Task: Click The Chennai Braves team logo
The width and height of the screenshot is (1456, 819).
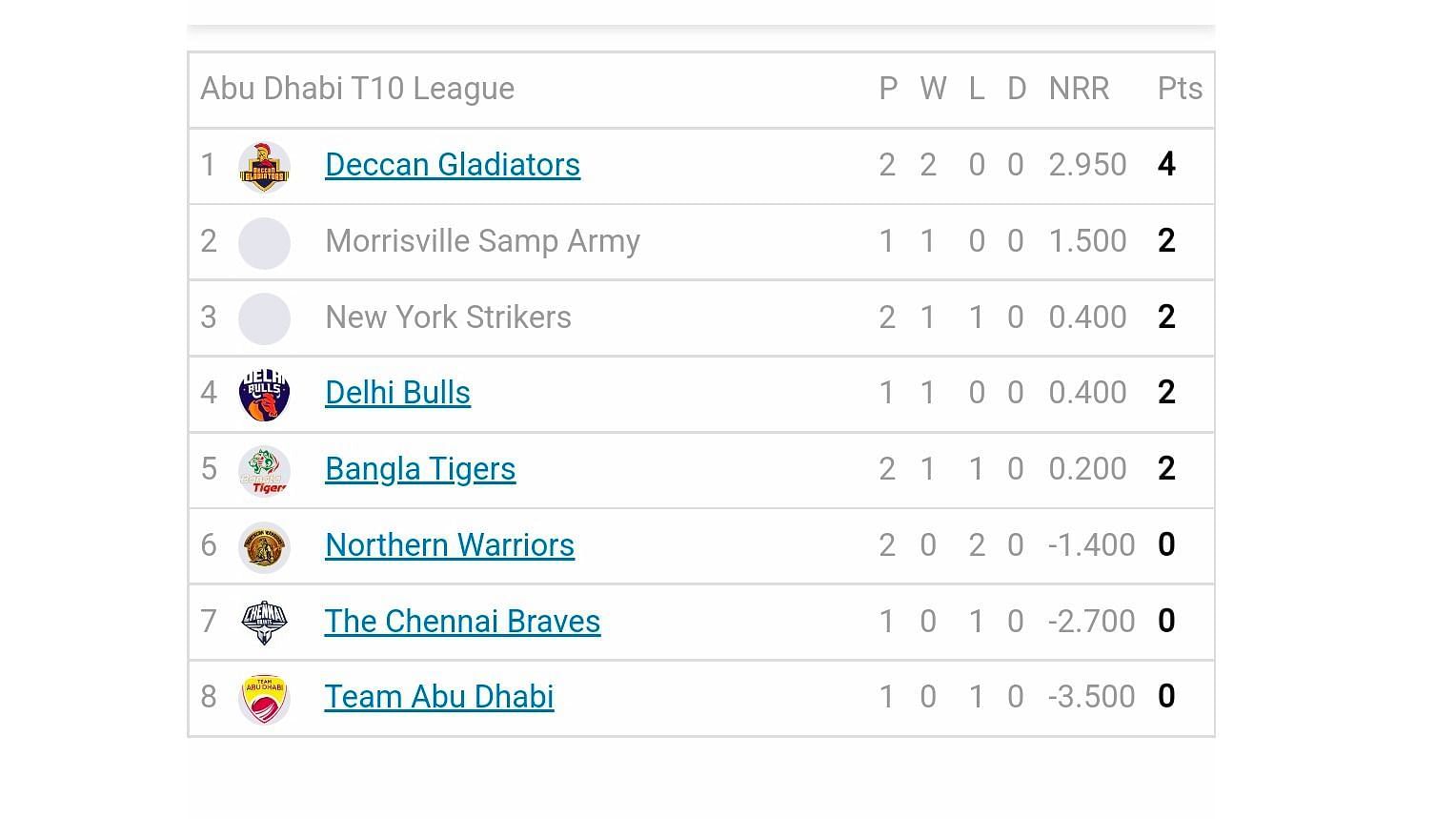Action: pos(264,623)
